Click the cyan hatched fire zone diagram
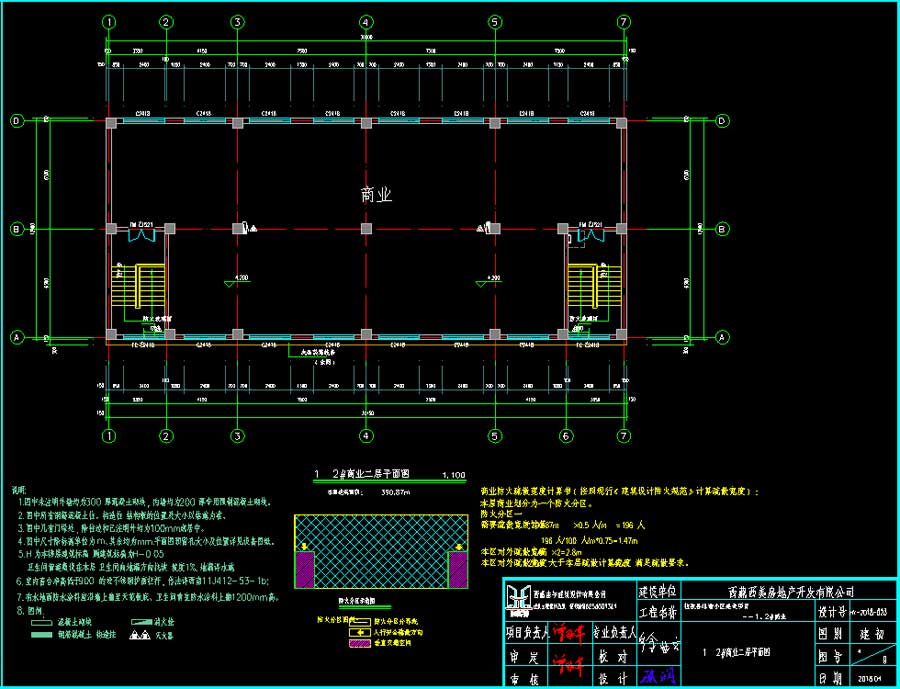The height and width of the screenshot is (689, 900). pyautogui.click(x=380, y=552)
